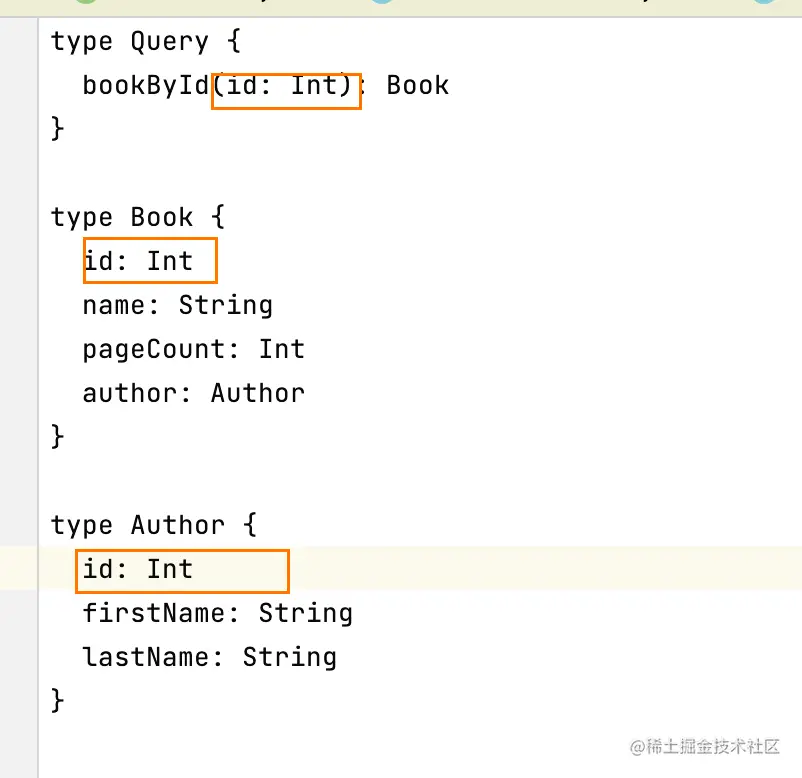Image resolution: width=802 pixels, height=778 pixels.
Task: Click the lowercase 'author' field name
Action: [130, 394]
